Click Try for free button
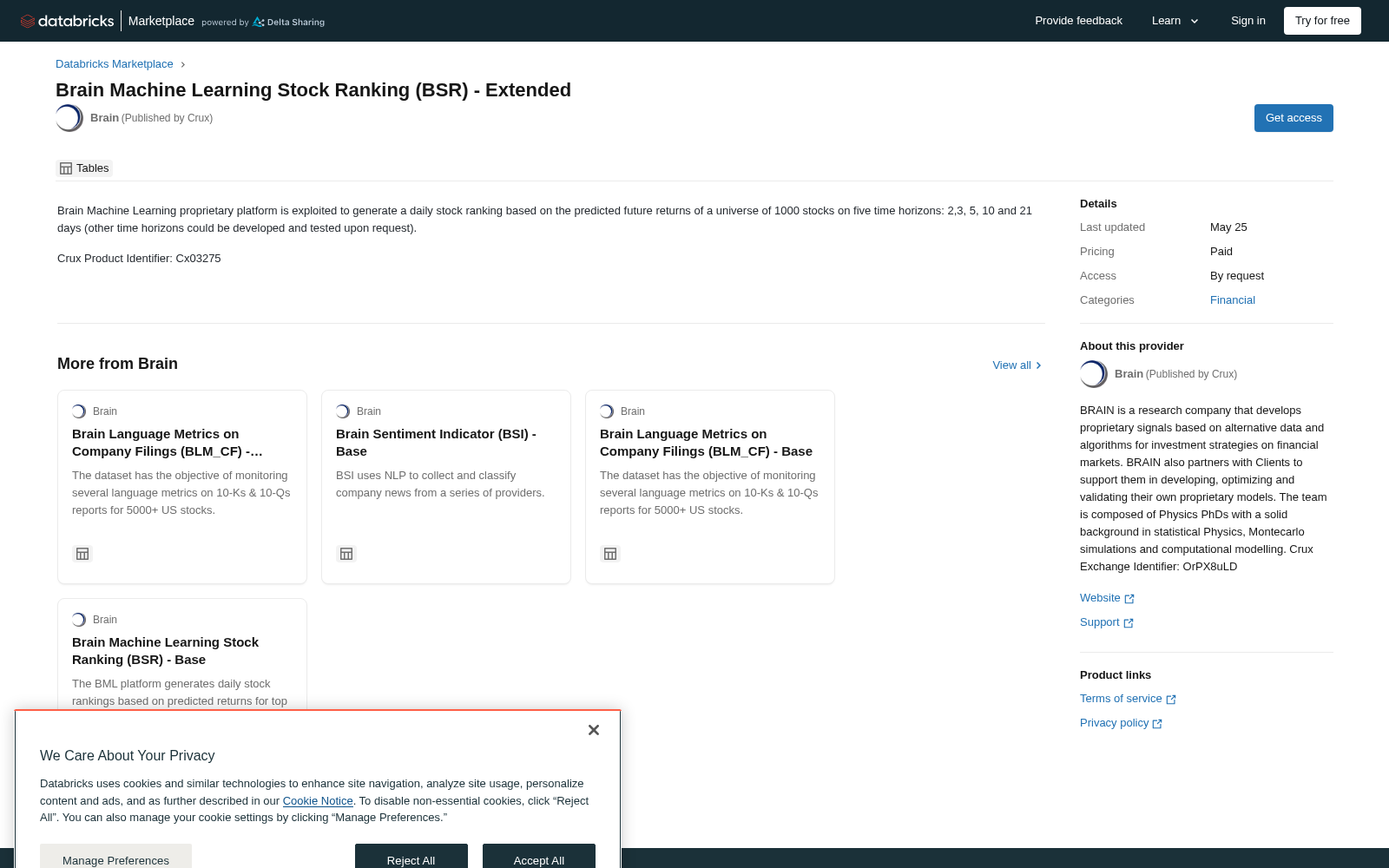 coord(1322,21)
